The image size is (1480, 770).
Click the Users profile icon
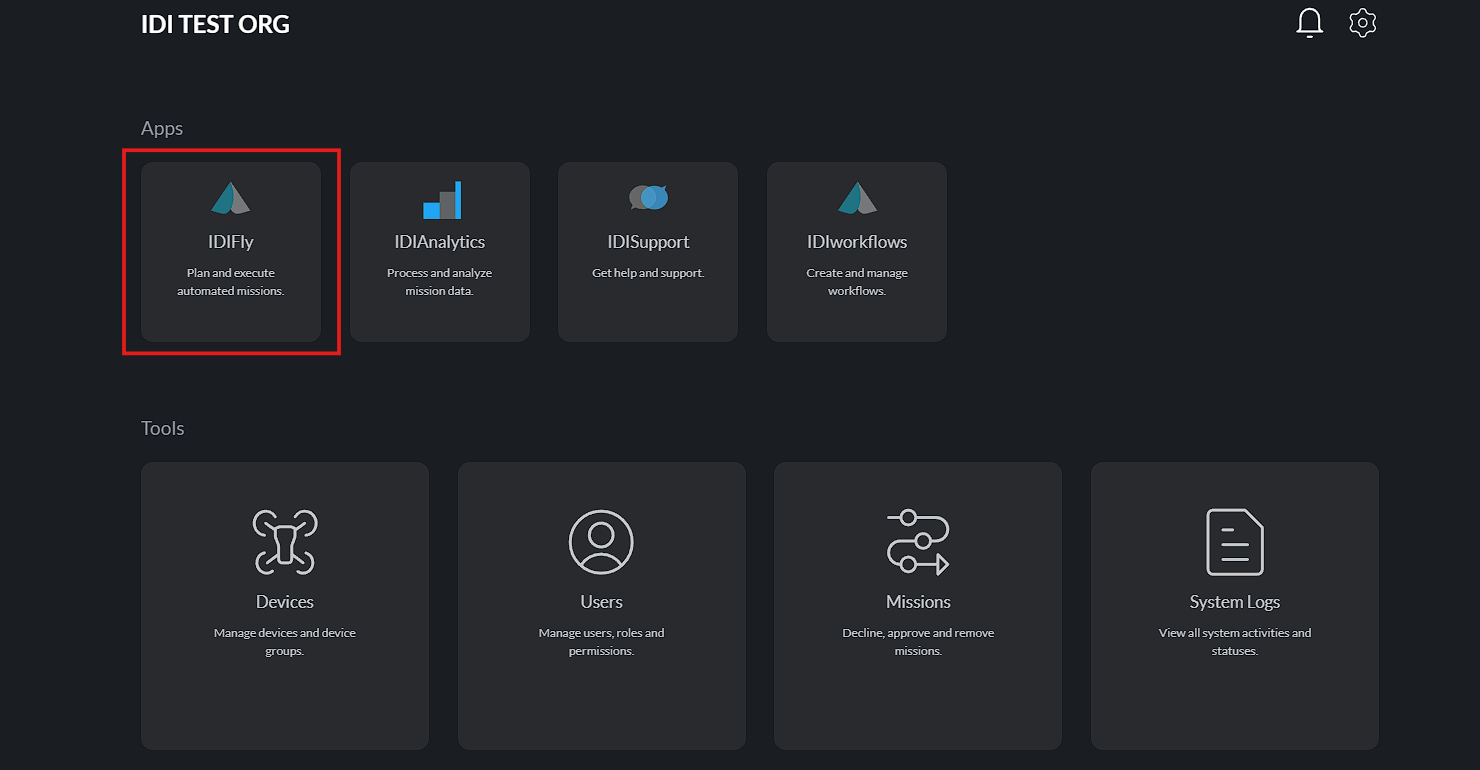[x=601, y=542]
